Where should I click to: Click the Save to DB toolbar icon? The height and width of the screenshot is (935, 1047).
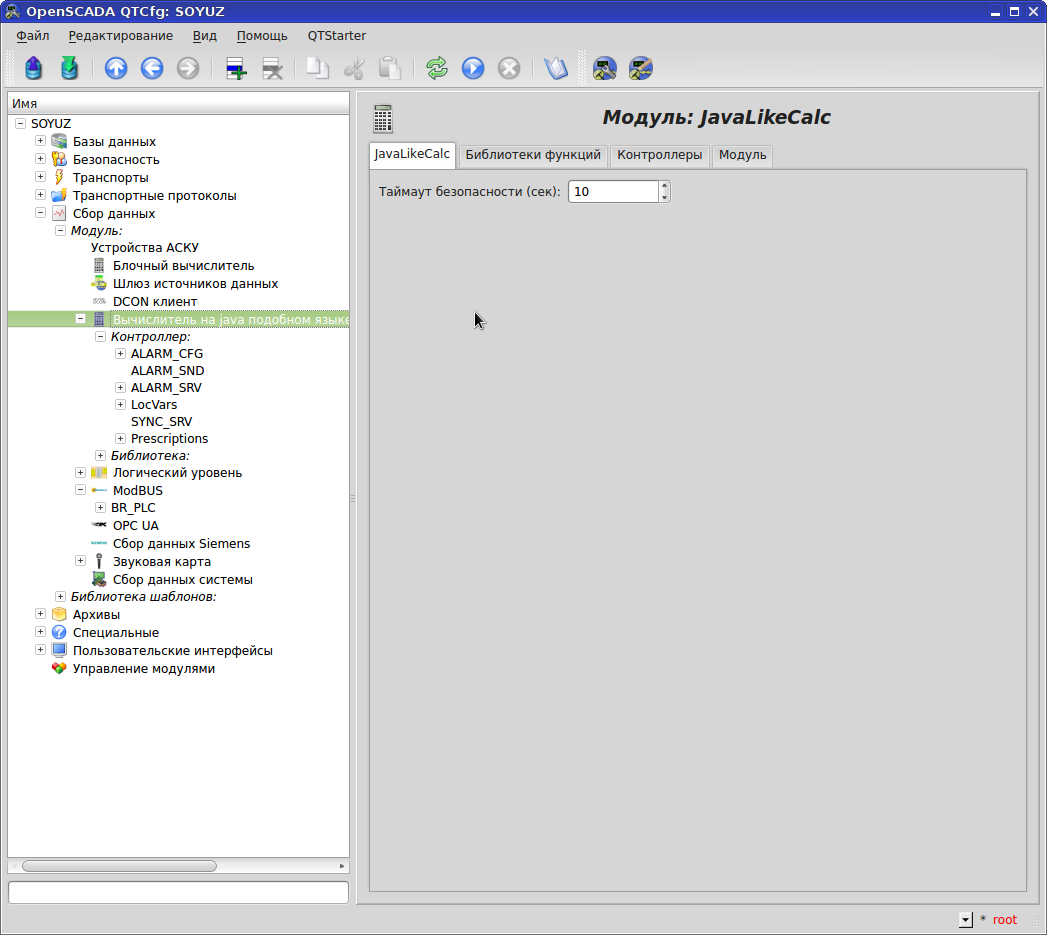(69, 68)
